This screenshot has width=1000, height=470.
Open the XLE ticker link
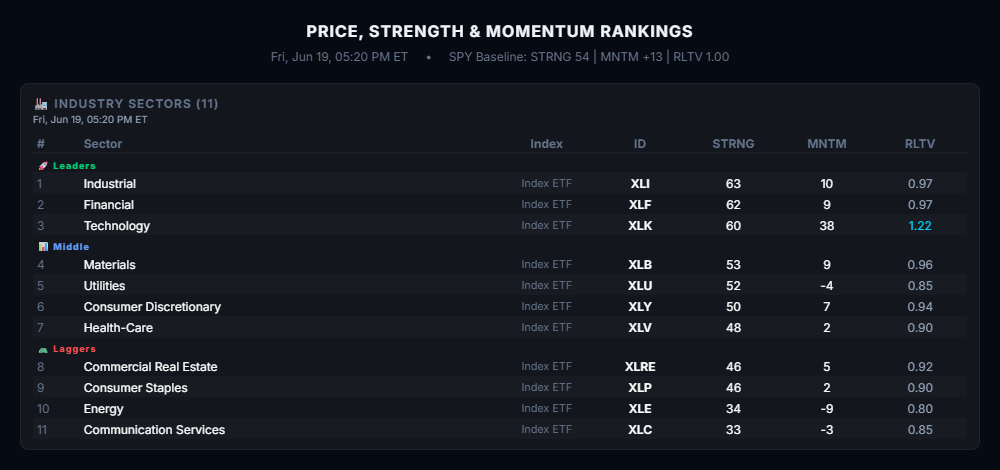(640, 409)
